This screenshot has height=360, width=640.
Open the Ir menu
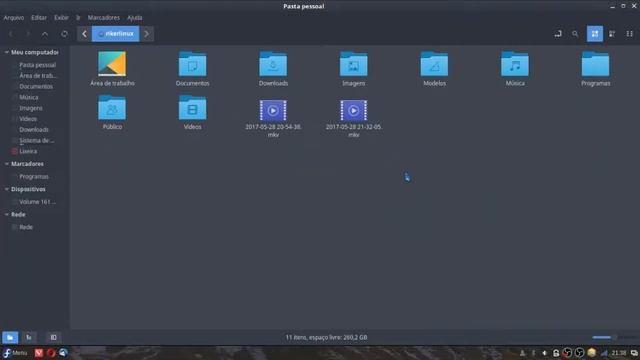tap(78, 18)
